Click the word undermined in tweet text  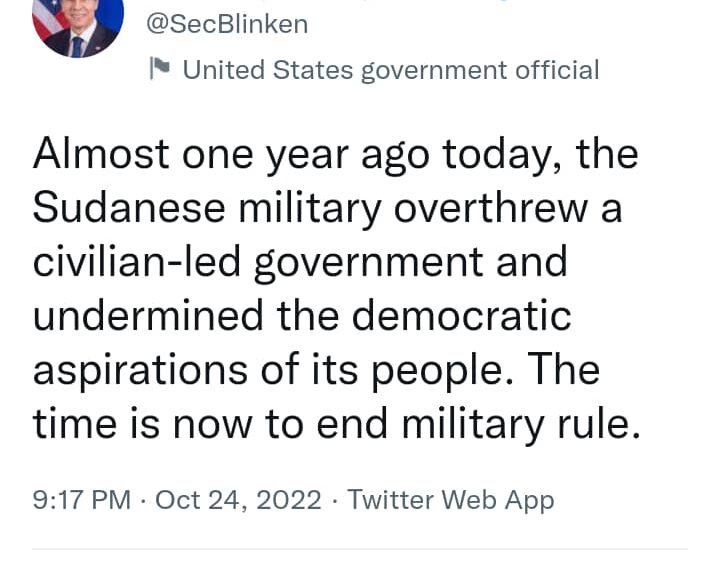pos(148,315)
